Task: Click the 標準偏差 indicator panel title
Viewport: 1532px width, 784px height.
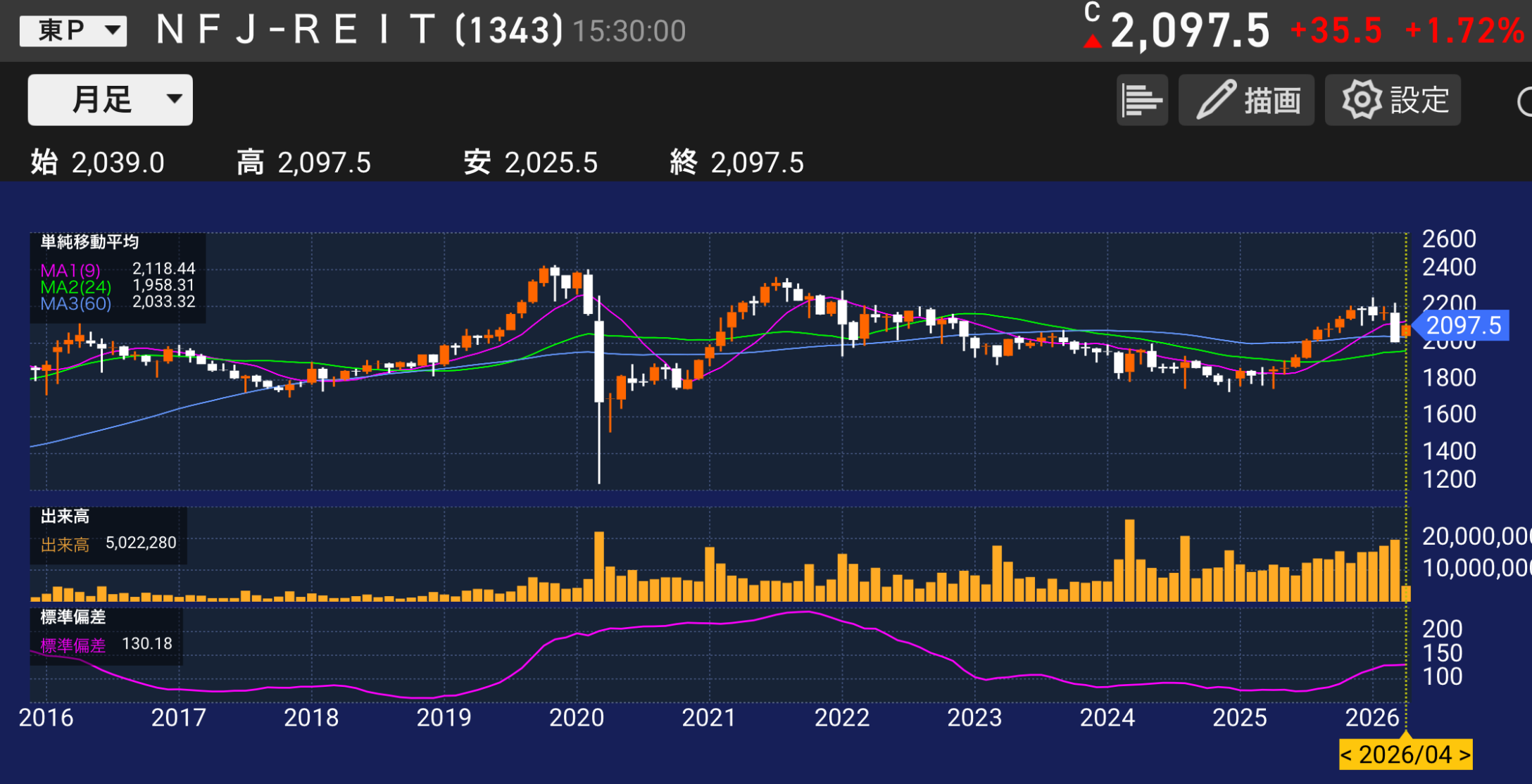Action: [x=73, y=617]
